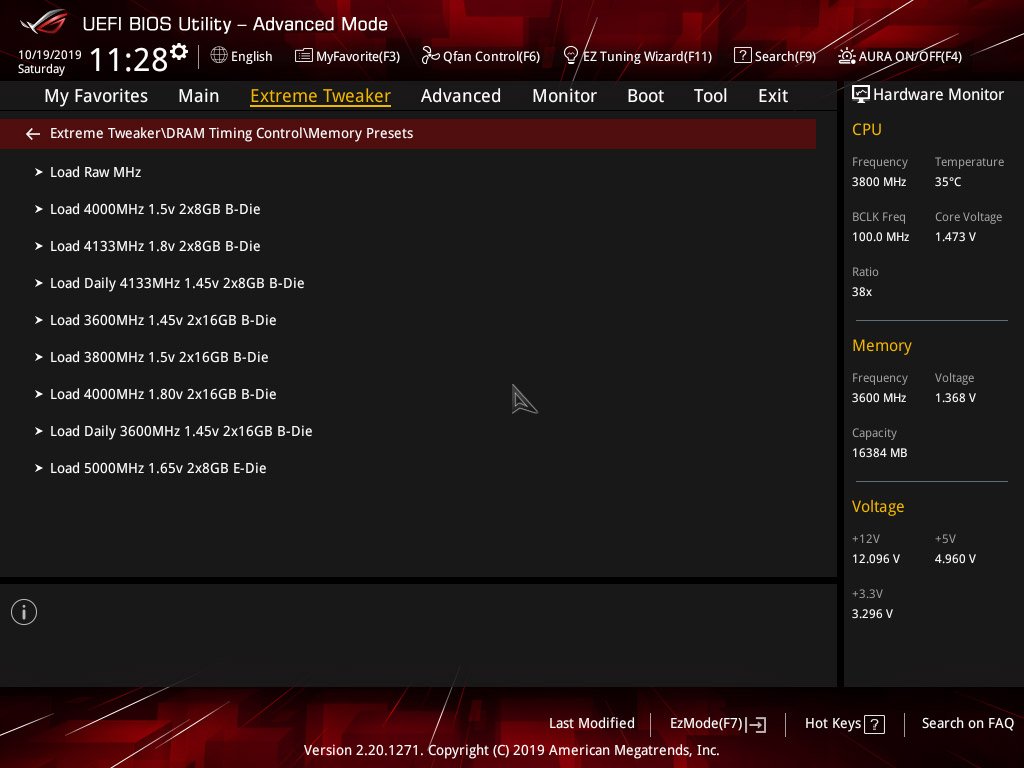Select Load Raw MHz preset

pos(95,172)
